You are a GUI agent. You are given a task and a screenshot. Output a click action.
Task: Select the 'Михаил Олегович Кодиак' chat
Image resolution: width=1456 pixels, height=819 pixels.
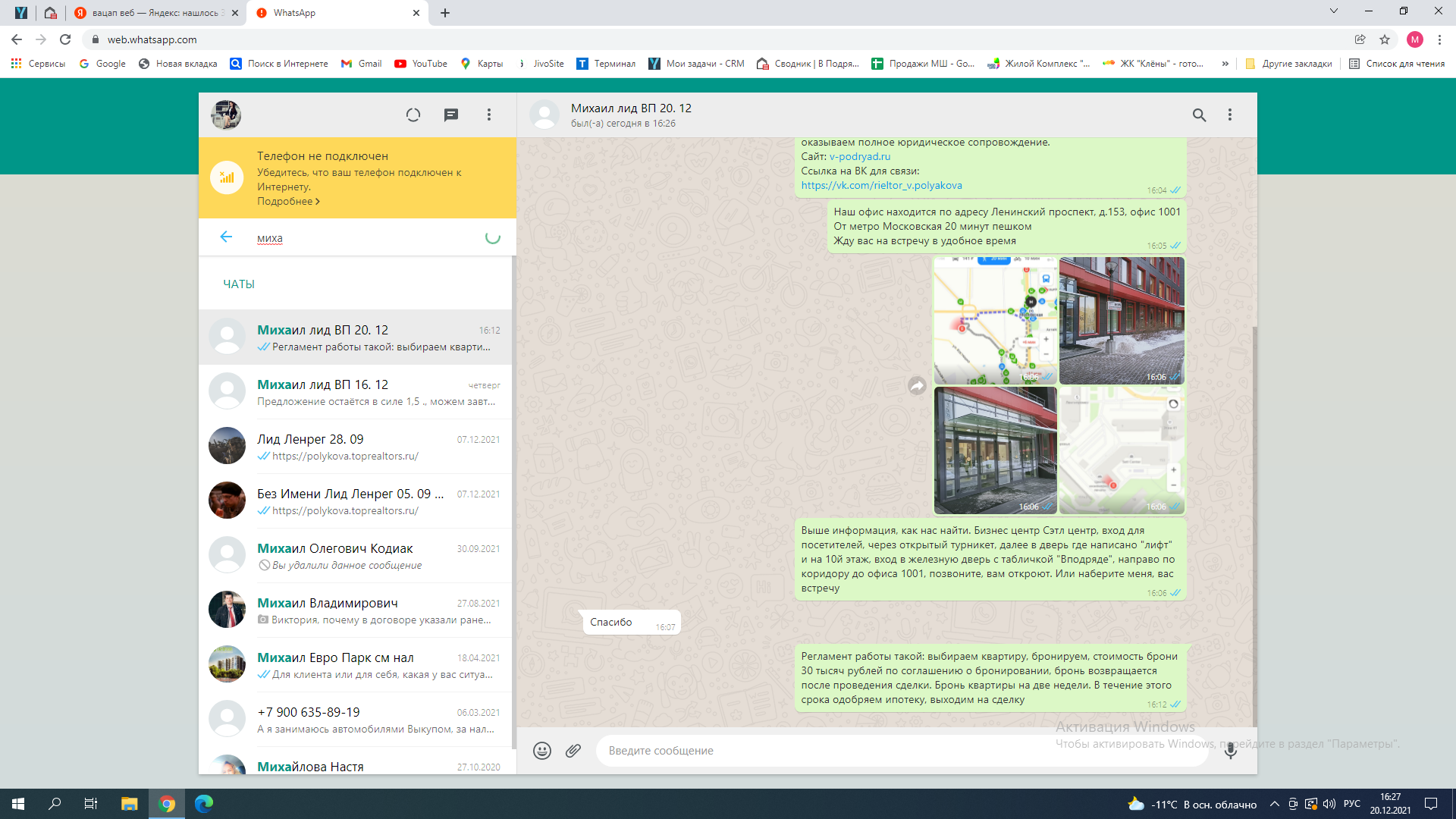(356, 556)
